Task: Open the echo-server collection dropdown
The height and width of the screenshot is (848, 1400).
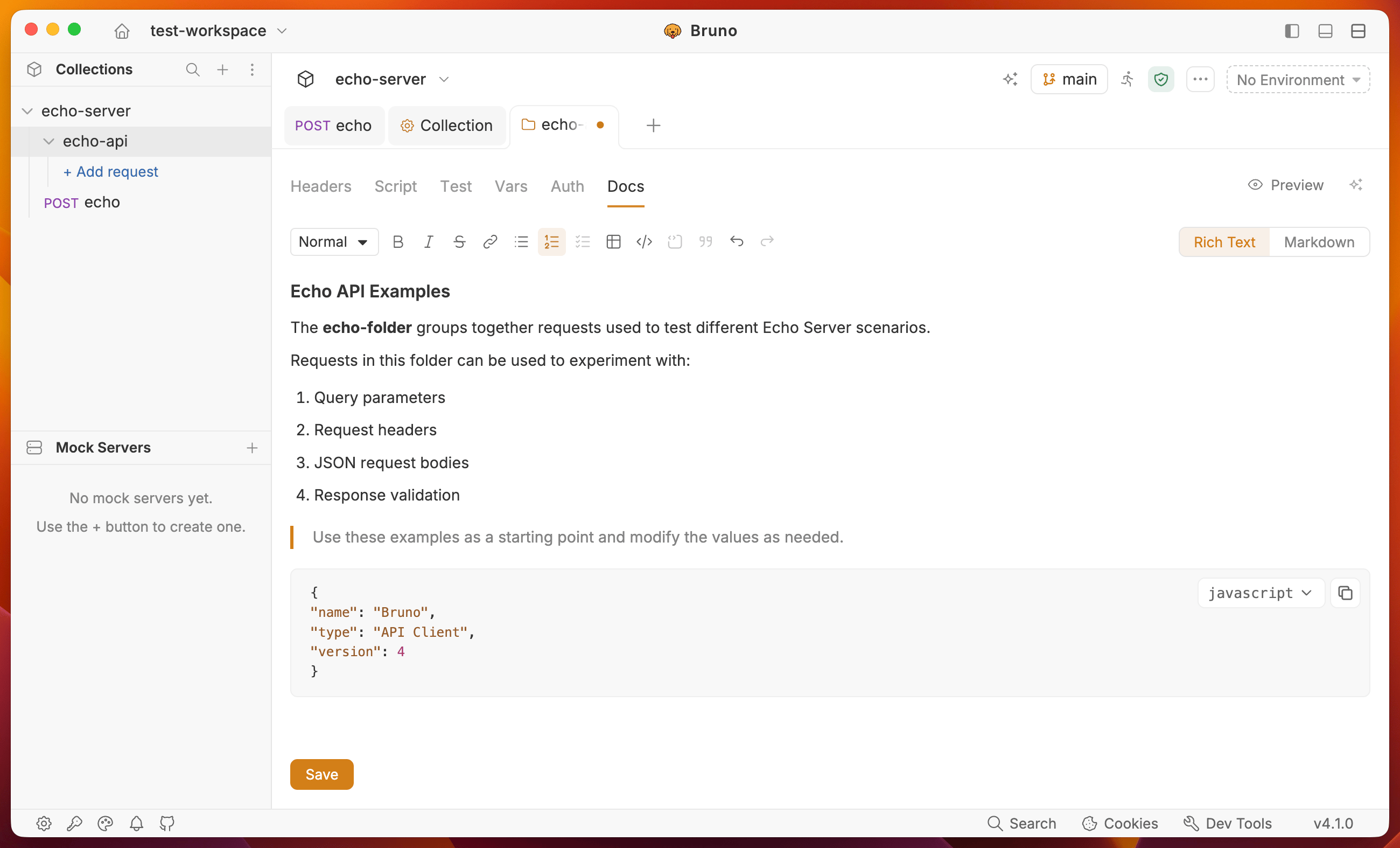Action: [x=392, y=79]
